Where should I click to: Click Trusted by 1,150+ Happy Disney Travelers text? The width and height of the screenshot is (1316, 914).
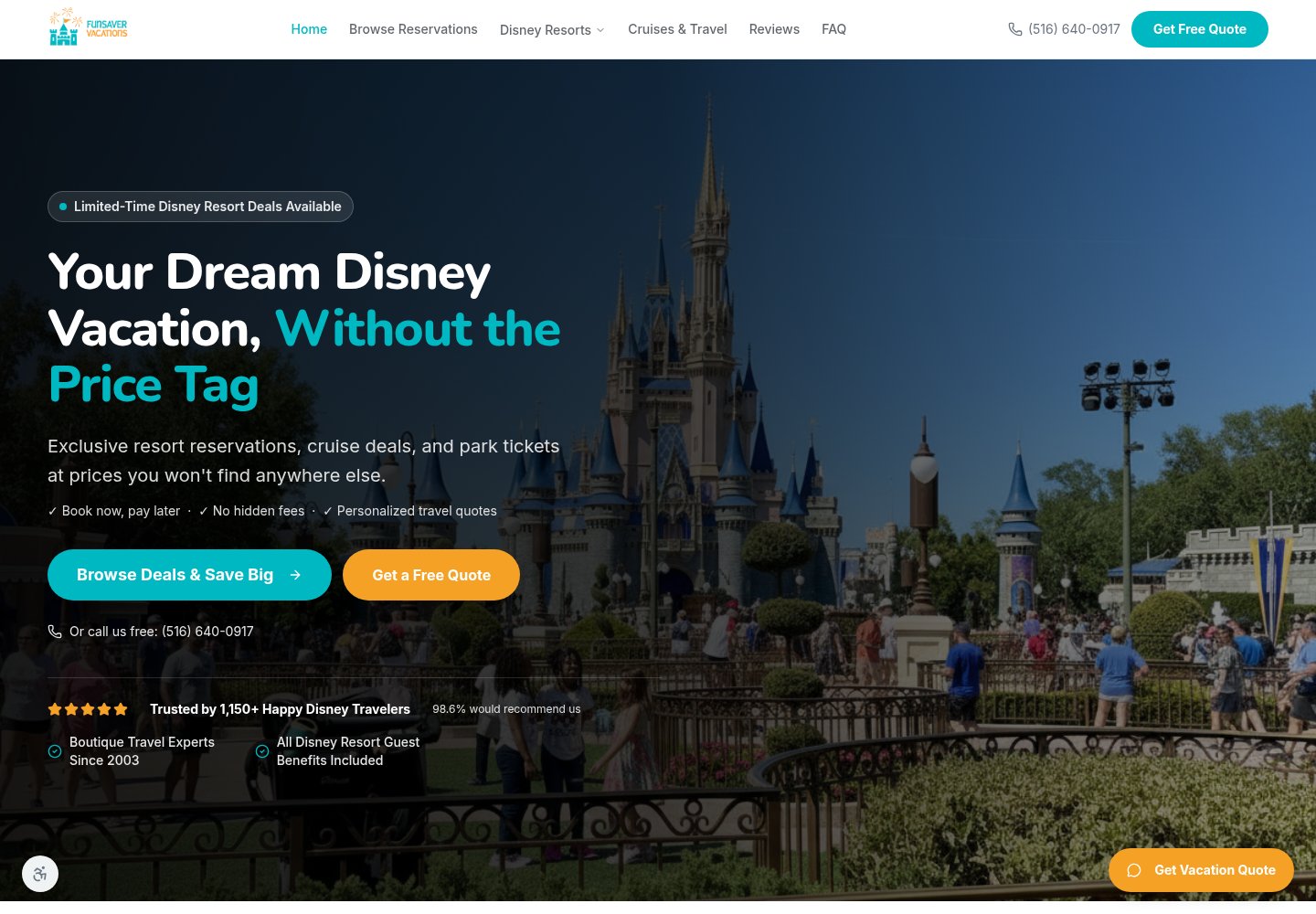coord(280,709)
